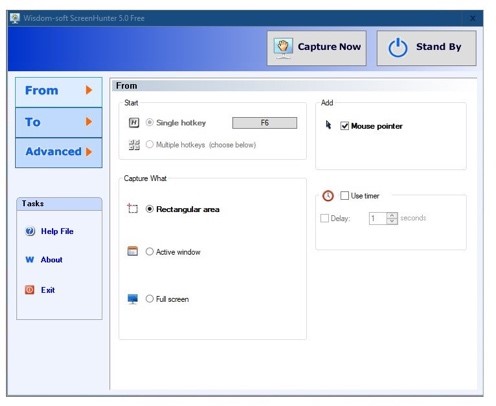Click the Help File question mark icon
Screen dimensions: 496x406
coord(30,231)
